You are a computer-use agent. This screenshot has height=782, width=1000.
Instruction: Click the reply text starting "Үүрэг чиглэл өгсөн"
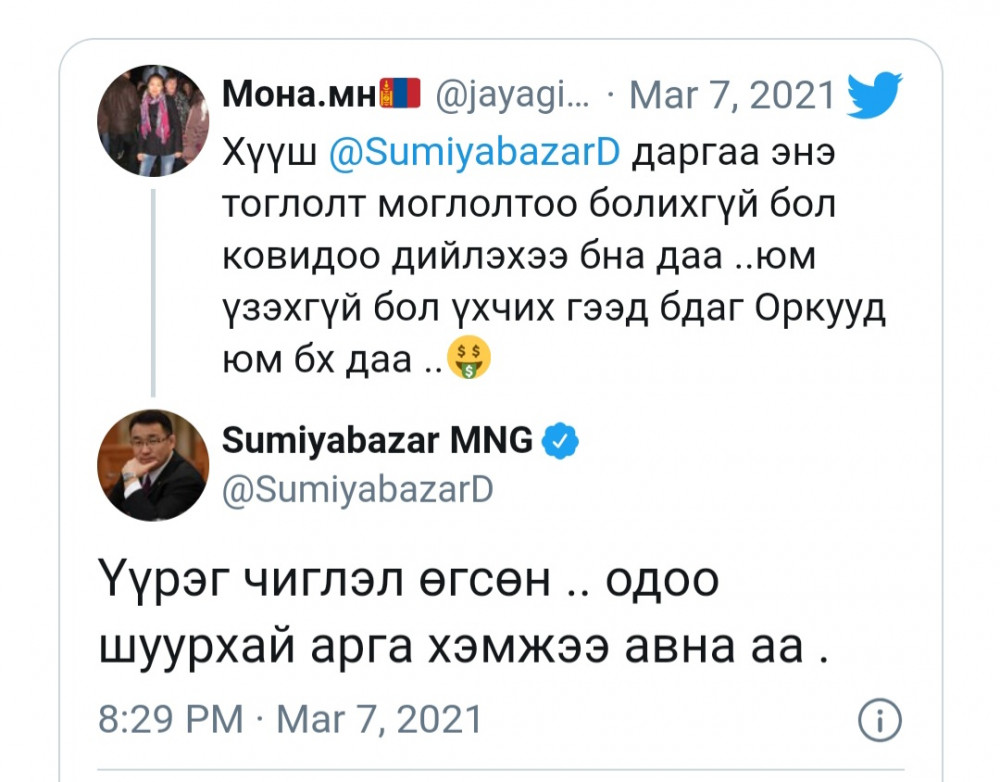(408, 580)
